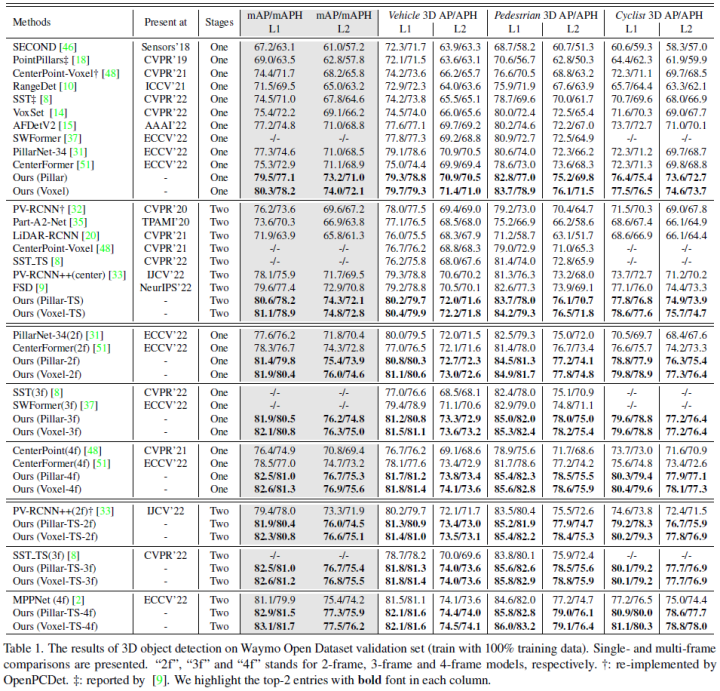
Task: Open citation [9] next to FSD
Action: (x=42, y=288)
